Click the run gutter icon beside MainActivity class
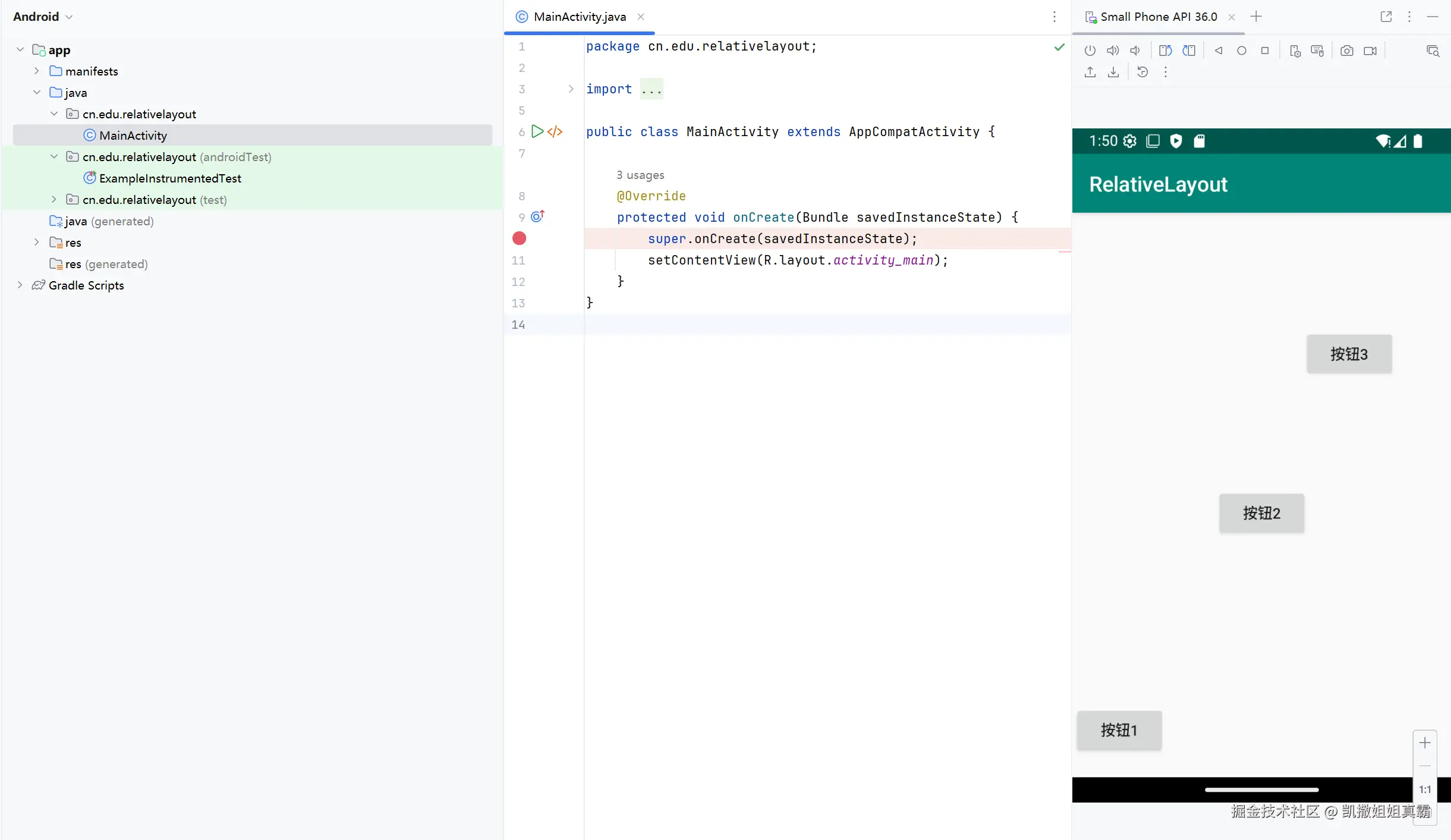 [537, 131]
